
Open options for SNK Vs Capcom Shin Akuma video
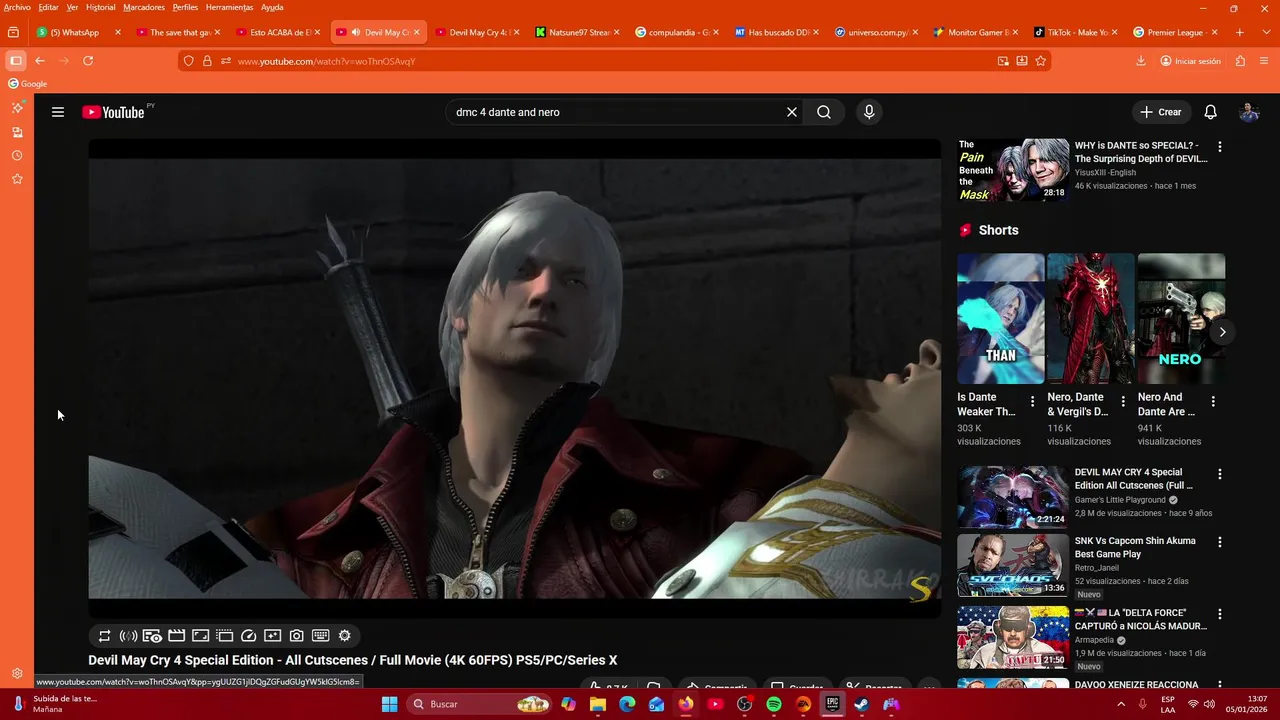point(1219,542)
